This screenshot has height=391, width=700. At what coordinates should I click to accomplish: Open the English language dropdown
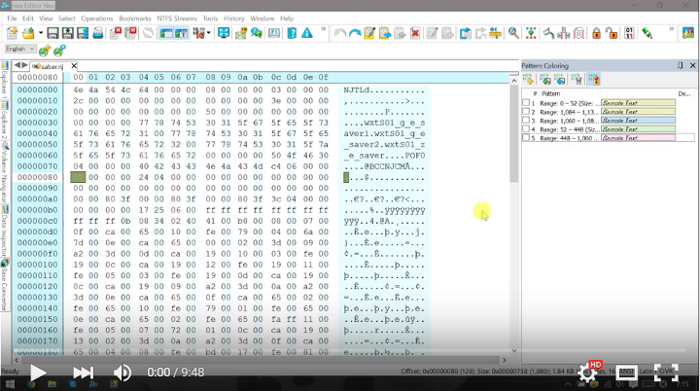(x=20, y=49)
